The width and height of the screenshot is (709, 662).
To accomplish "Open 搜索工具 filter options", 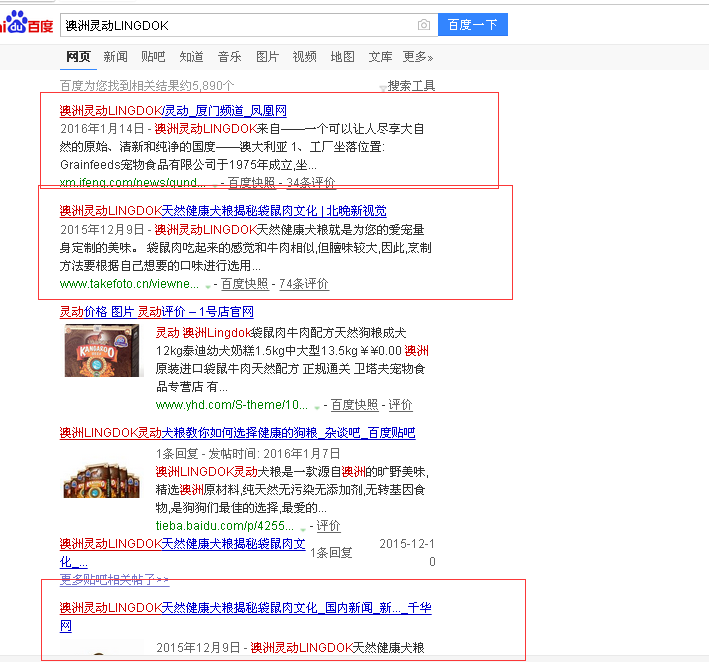I will point(407,85).
